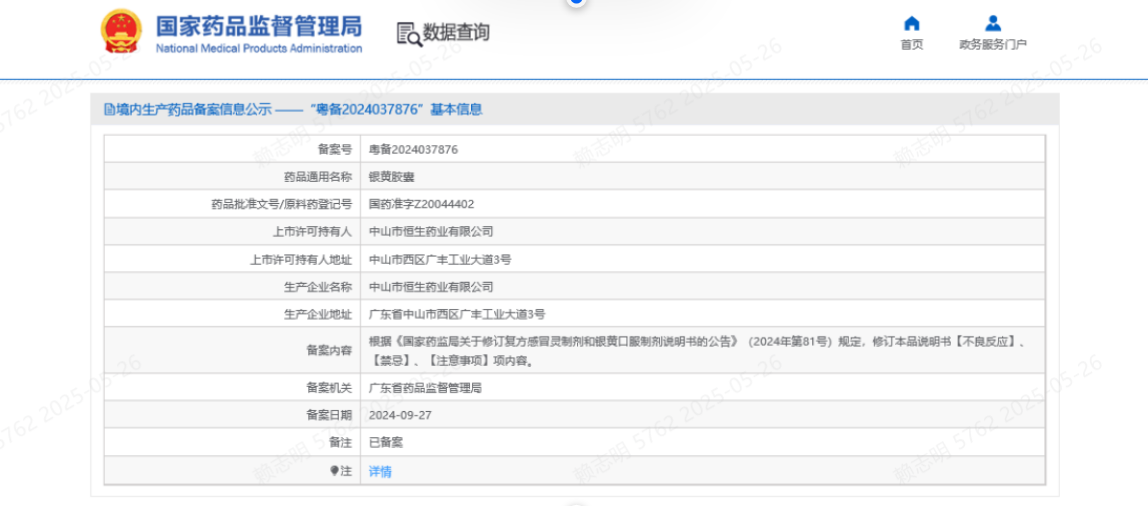The image size is (1148, 506).
Task: Click the 备案机关 value 广东省药品监督管理局
Action: coord(425,387)
